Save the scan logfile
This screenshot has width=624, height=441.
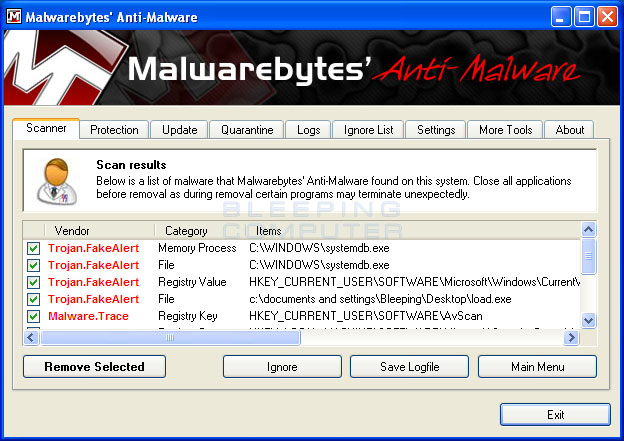410,367
